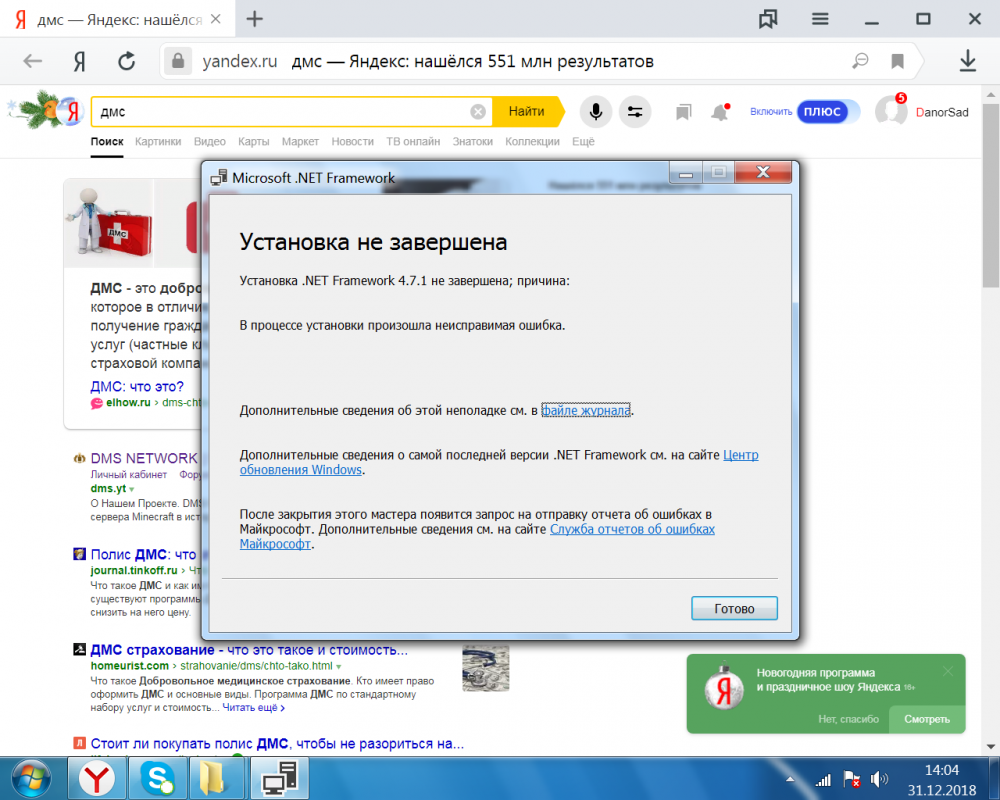Switch to Маркет tab
This screenshot has height=800, width=1000.
(300, 142)
